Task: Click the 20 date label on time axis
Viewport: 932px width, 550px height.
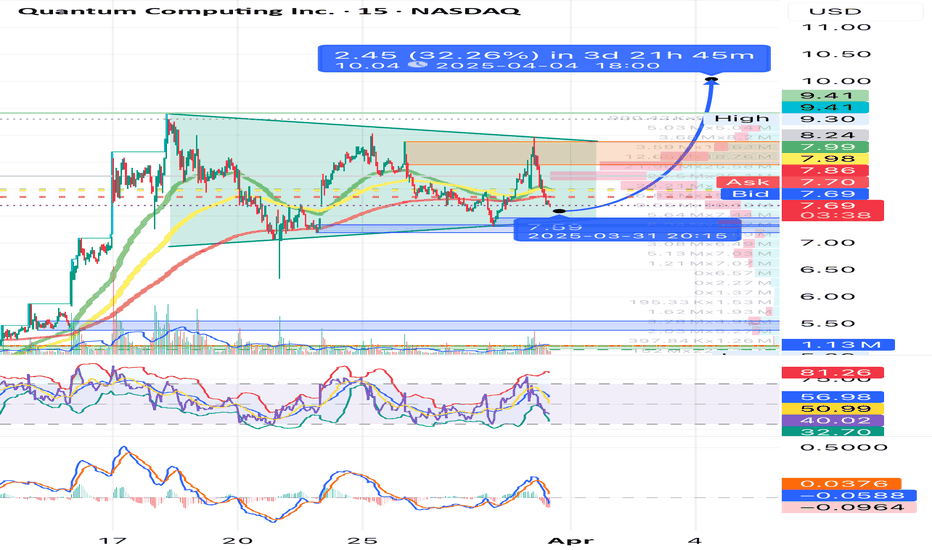Action: point(238,541)
